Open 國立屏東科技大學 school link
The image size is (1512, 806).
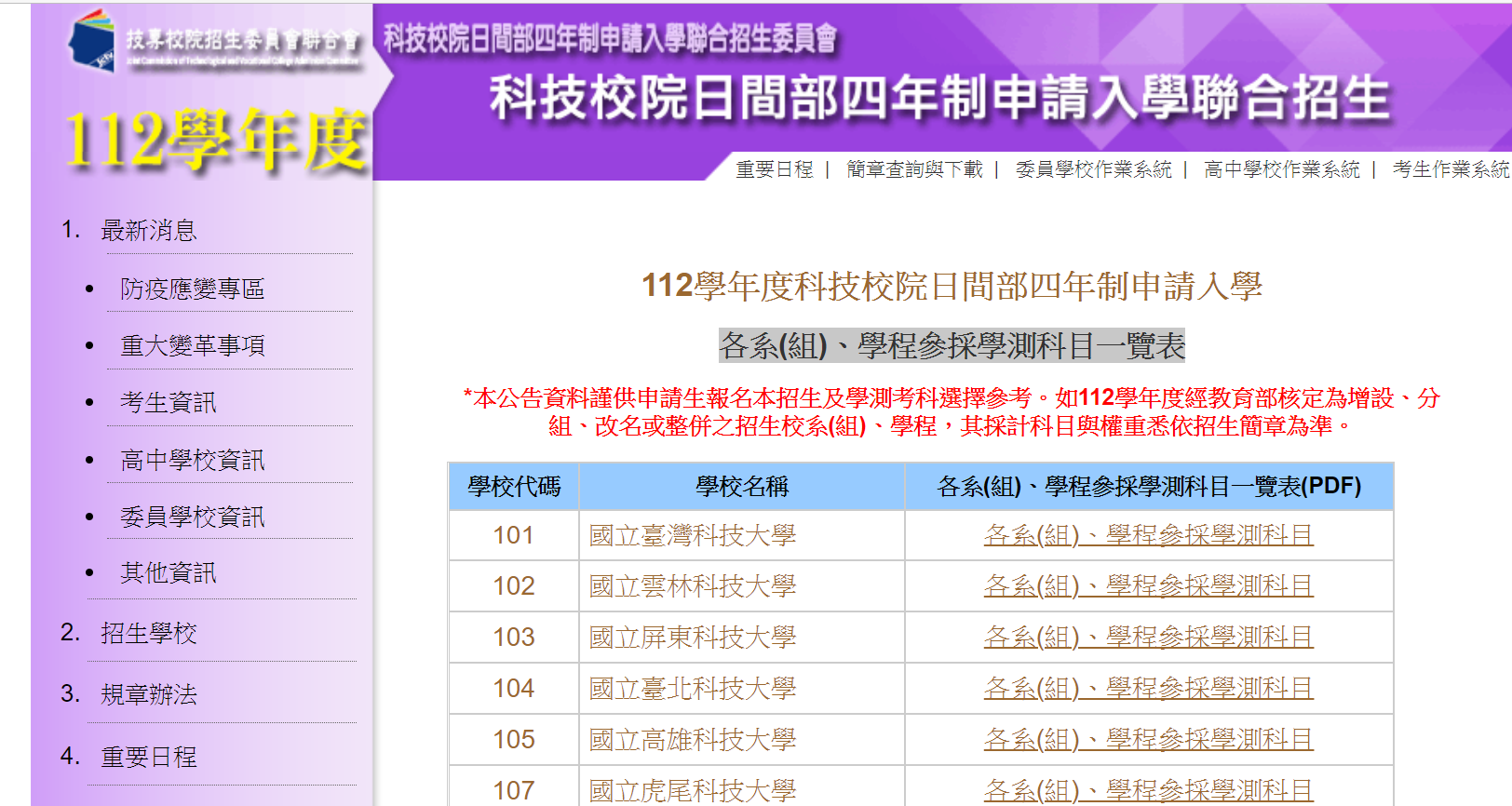[693, 638]
